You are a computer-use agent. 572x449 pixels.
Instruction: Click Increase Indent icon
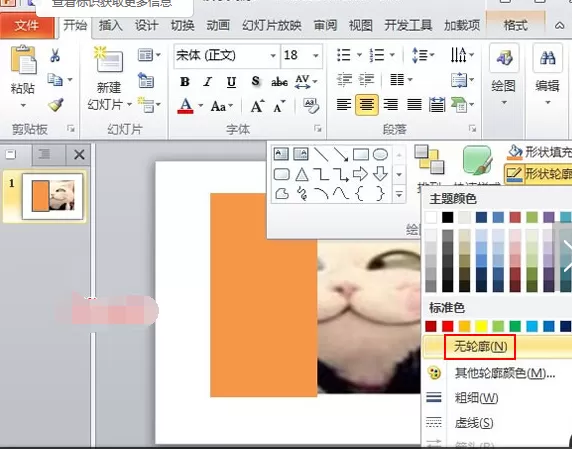click(x=366, y=79)
